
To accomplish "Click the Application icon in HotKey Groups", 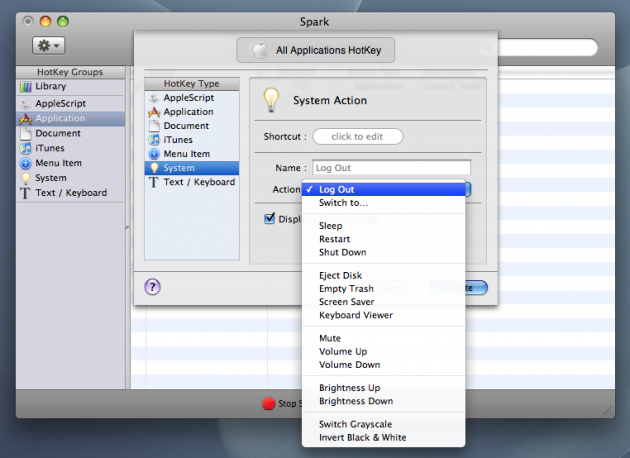I will coord(26,119).
